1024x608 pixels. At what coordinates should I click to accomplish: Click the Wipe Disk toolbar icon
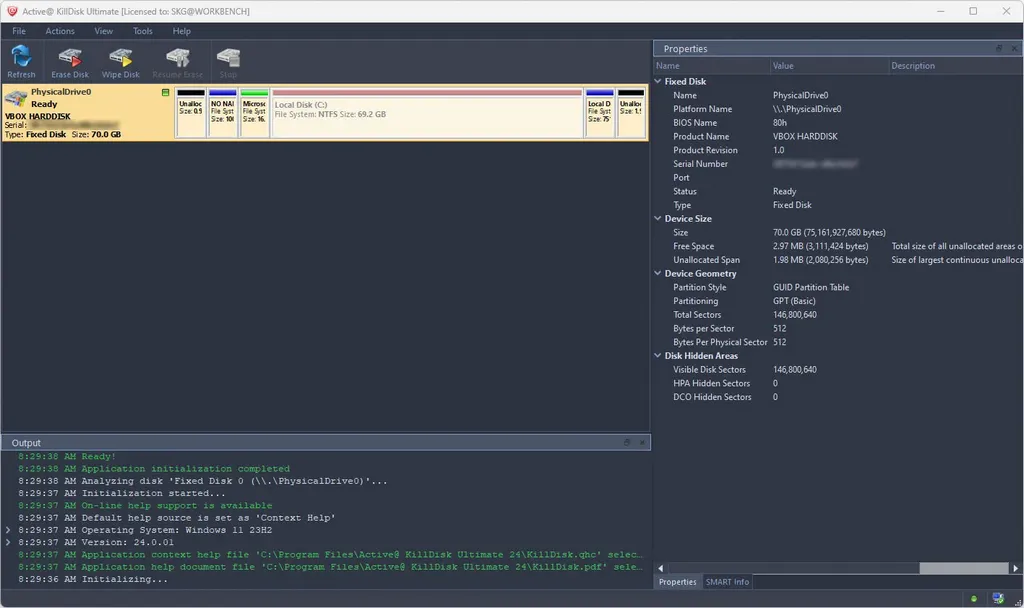tap(121, 62)
